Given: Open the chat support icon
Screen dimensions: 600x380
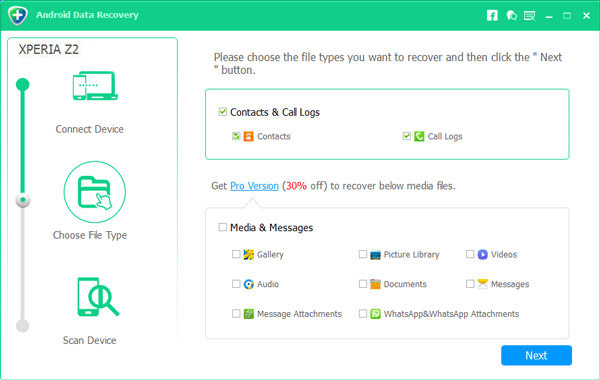Looking at the screenshot, I should pos(511,16).
